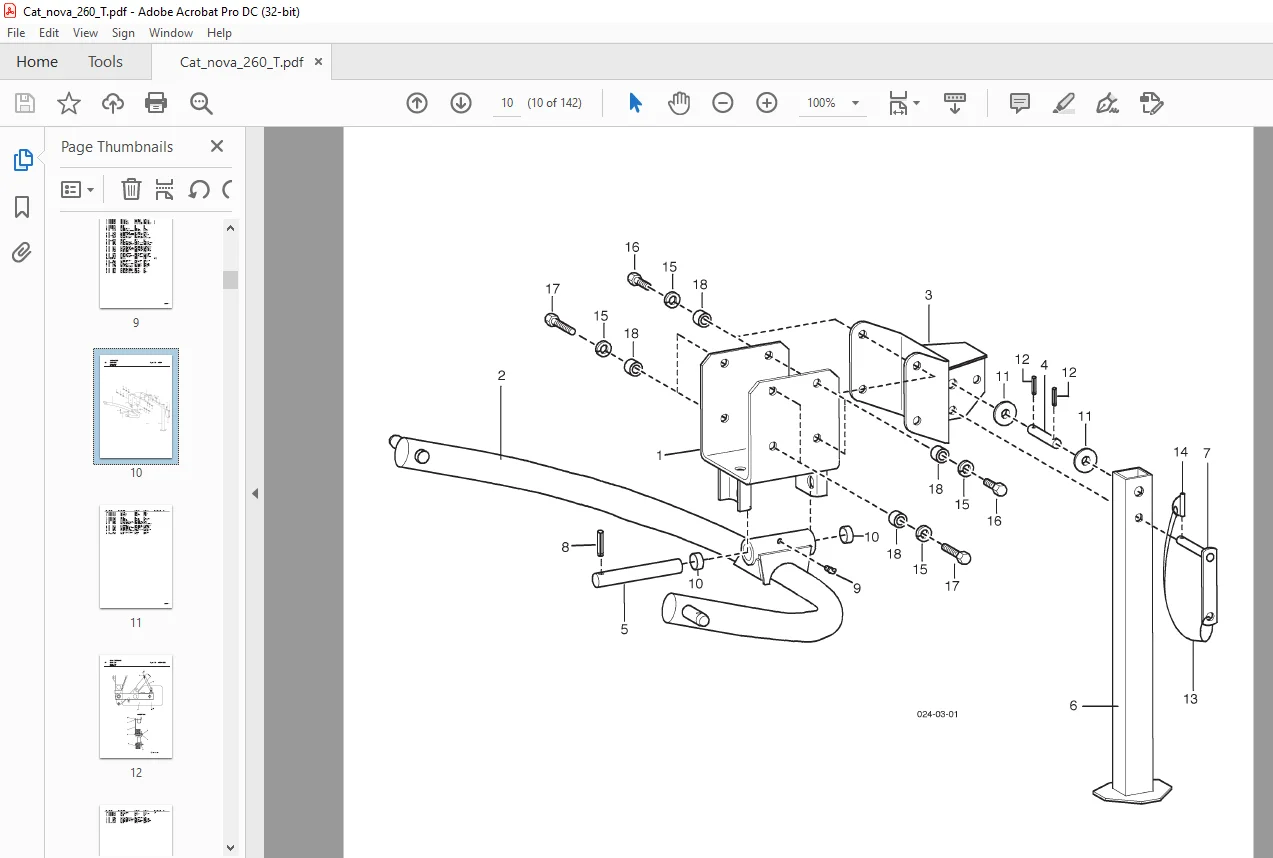The height and width of the screenshot is (858, 1273).
Task: Click the "(10 of 142)" page count text
Action: [554, 103]
